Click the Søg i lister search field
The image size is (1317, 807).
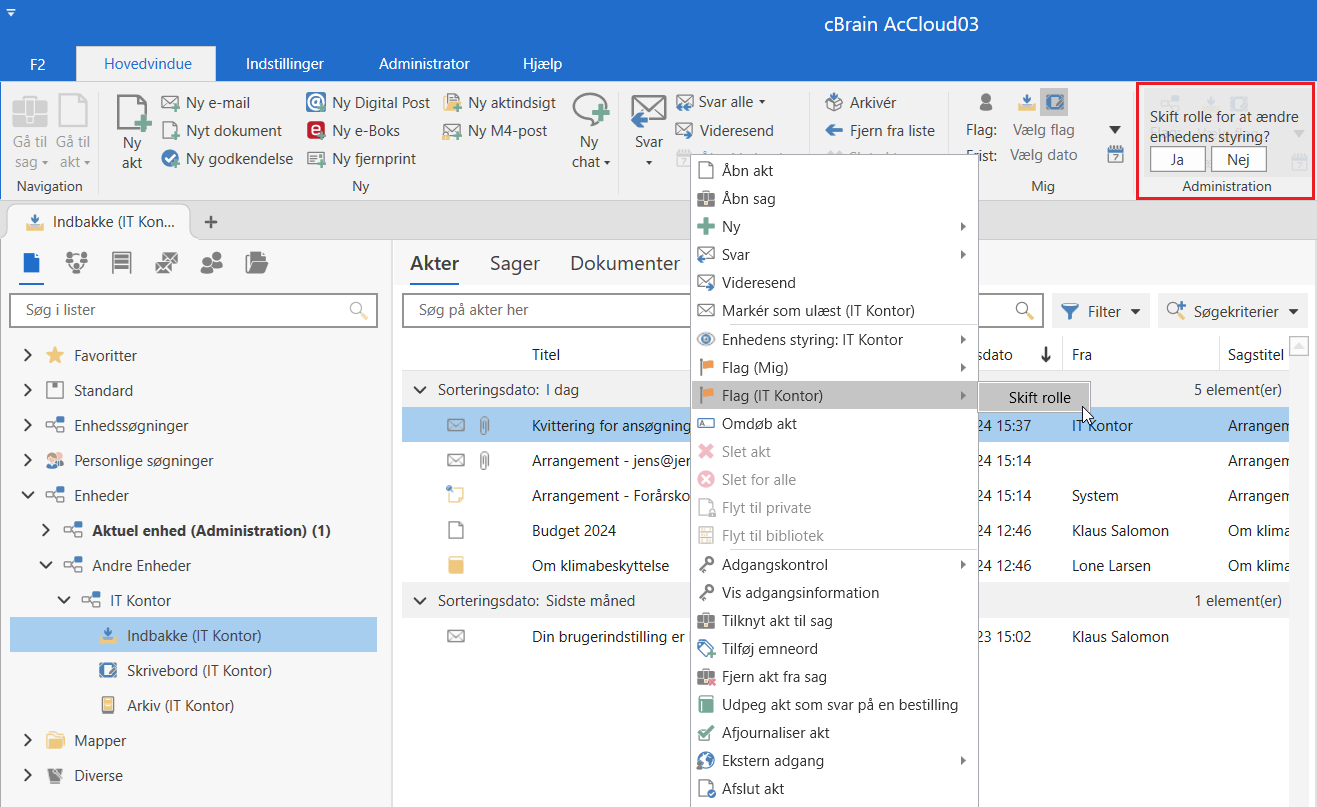[x=180, y=310]
